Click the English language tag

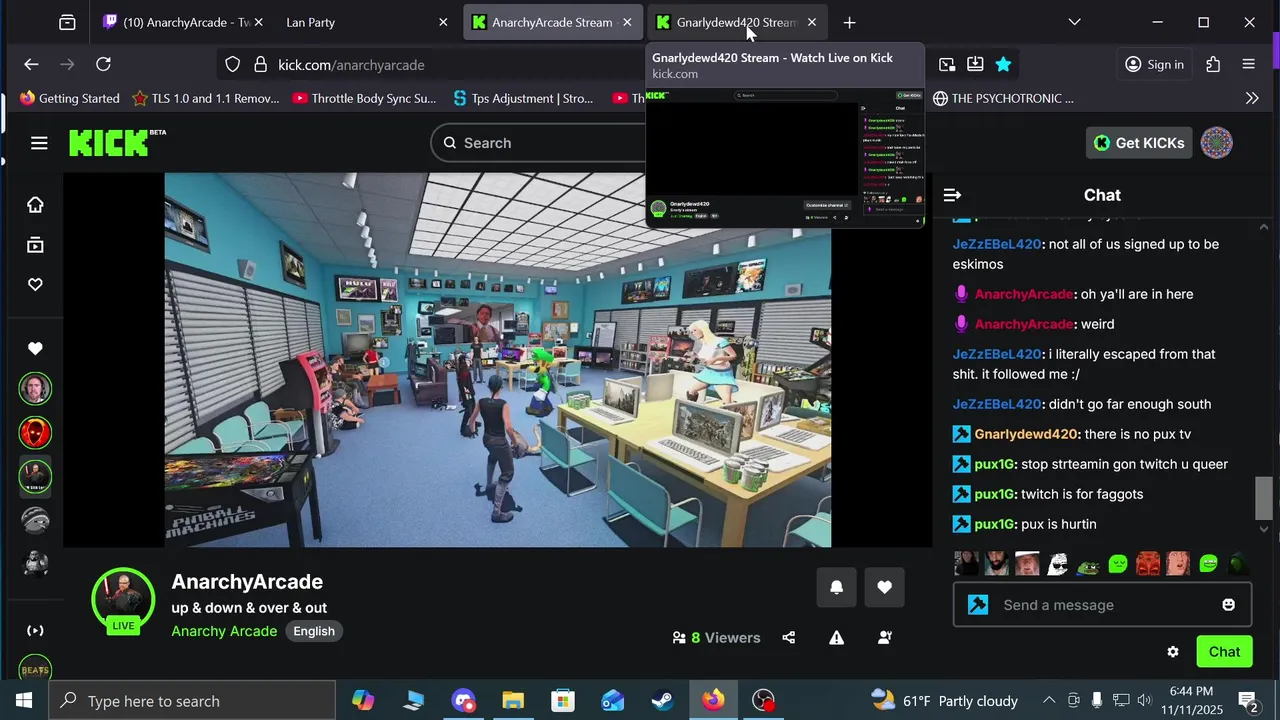(x=314, y=631)
